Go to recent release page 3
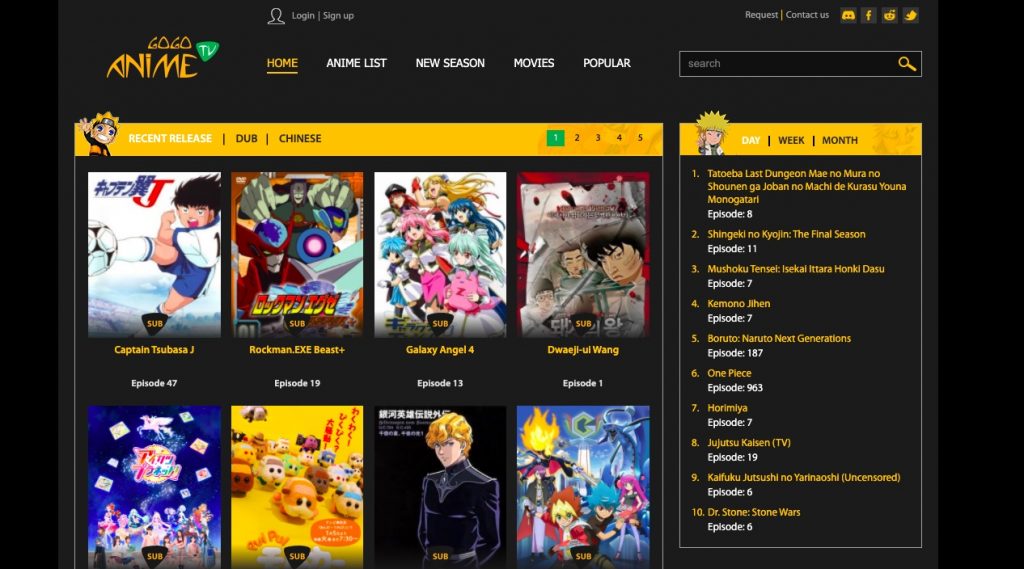Viewport: 1024px width, 569px height. click(598, 138)
